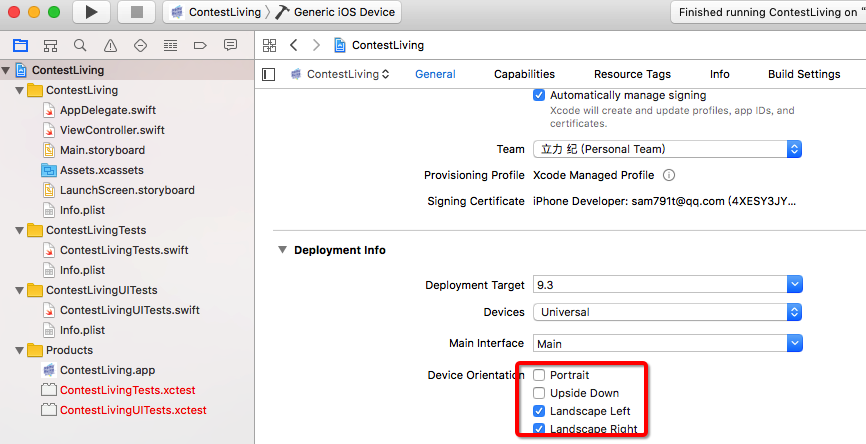Image resolution: width=866 pixels, height=444 pixels.
Task: Disable Landscape Left orientation
Action: click(x=538, y=411)
